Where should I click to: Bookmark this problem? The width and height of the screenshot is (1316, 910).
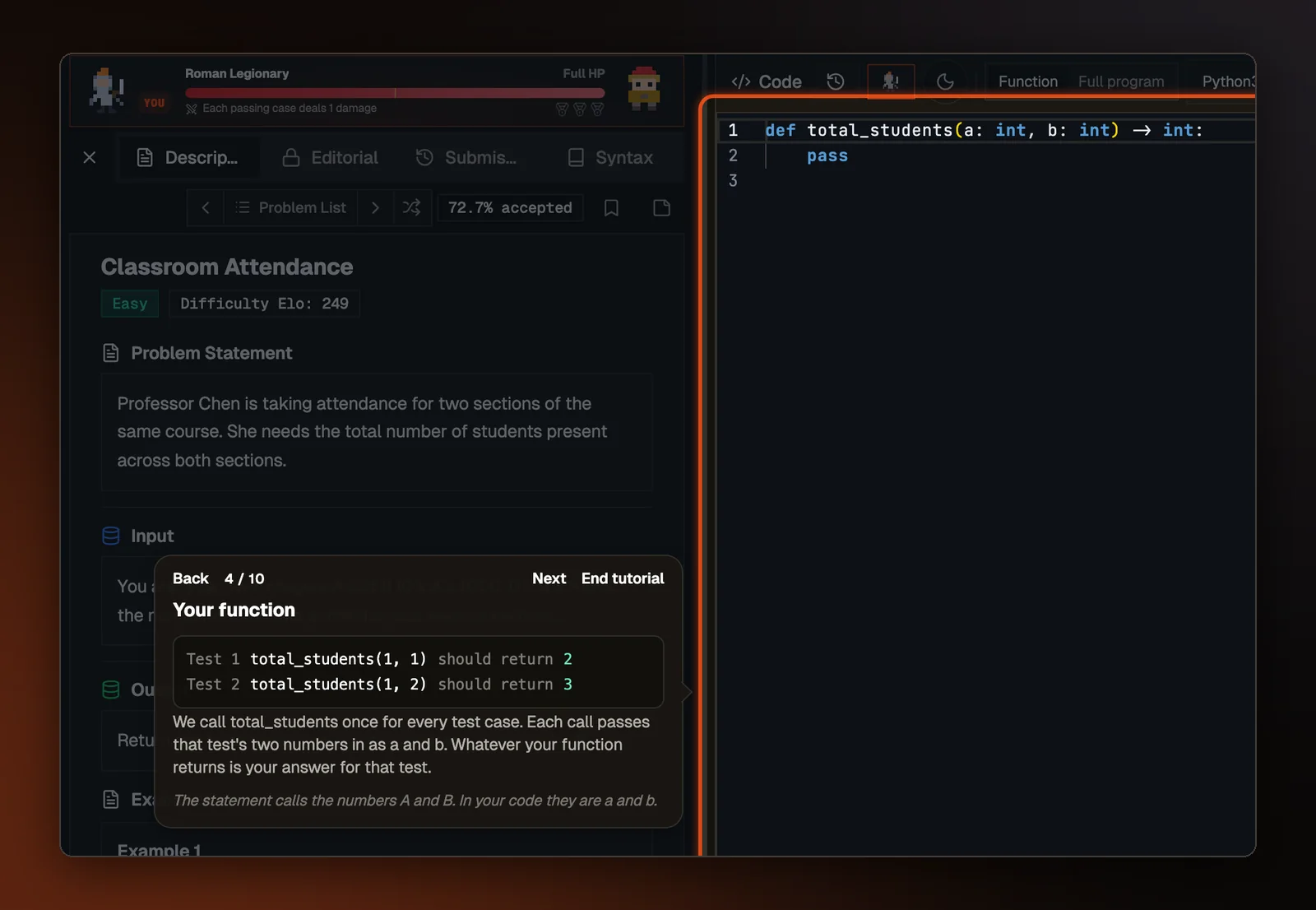coord(611,208)
